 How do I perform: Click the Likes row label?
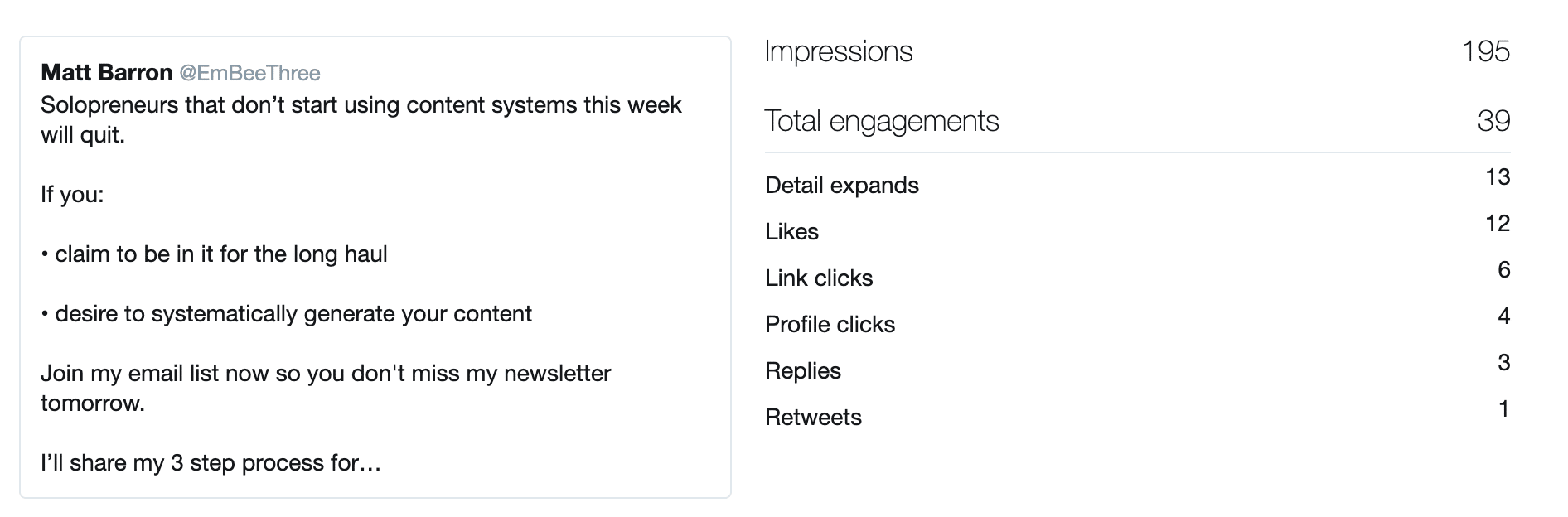tap(791, 231)
